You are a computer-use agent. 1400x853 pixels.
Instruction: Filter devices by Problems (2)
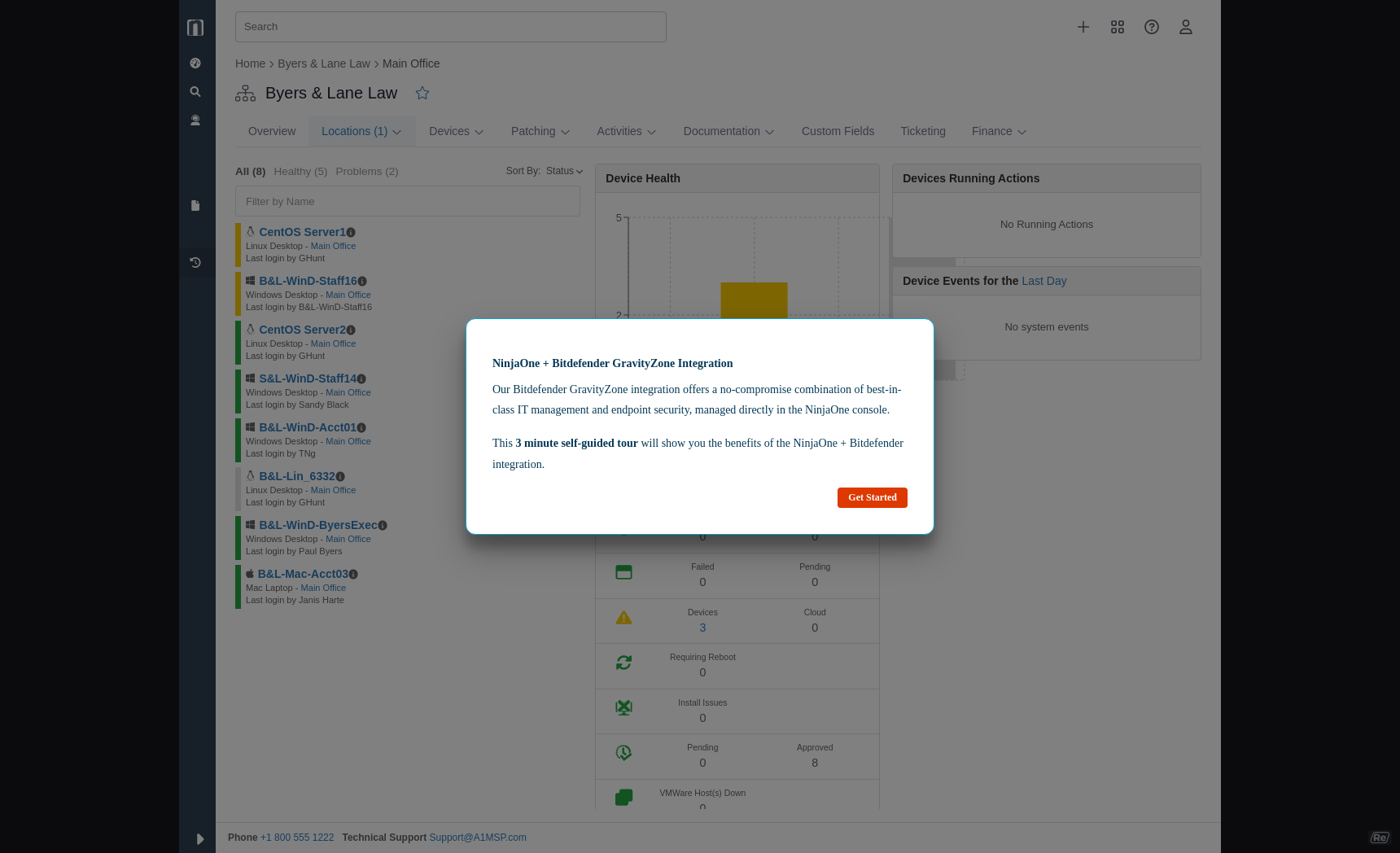point(366,171)
